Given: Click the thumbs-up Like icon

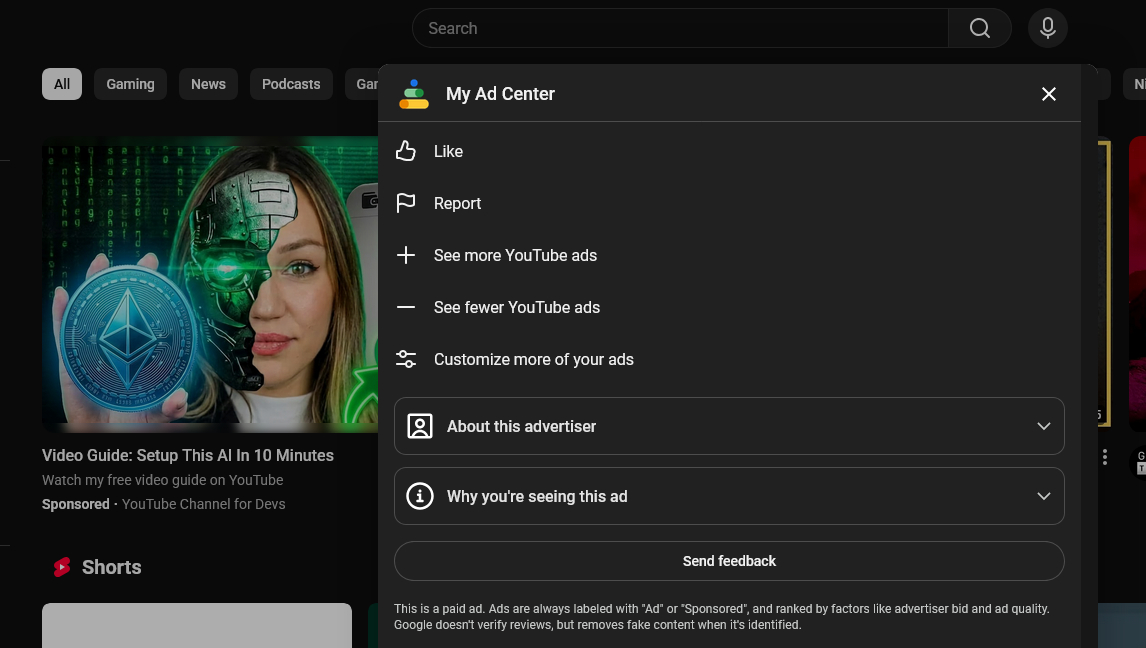Looking at the screenshot, I should [x=406, y=151].
